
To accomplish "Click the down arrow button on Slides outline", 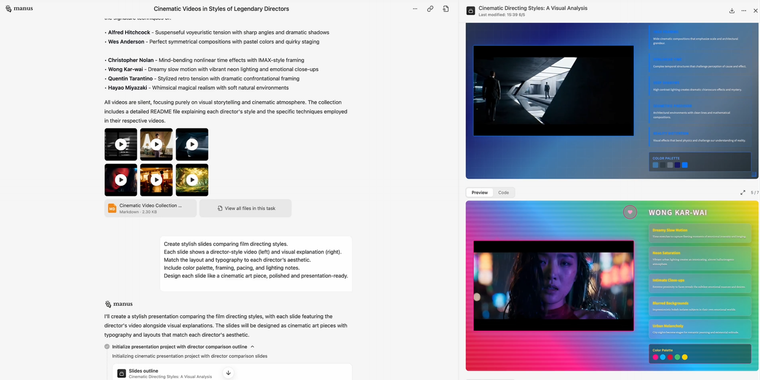I will (228, 373).
